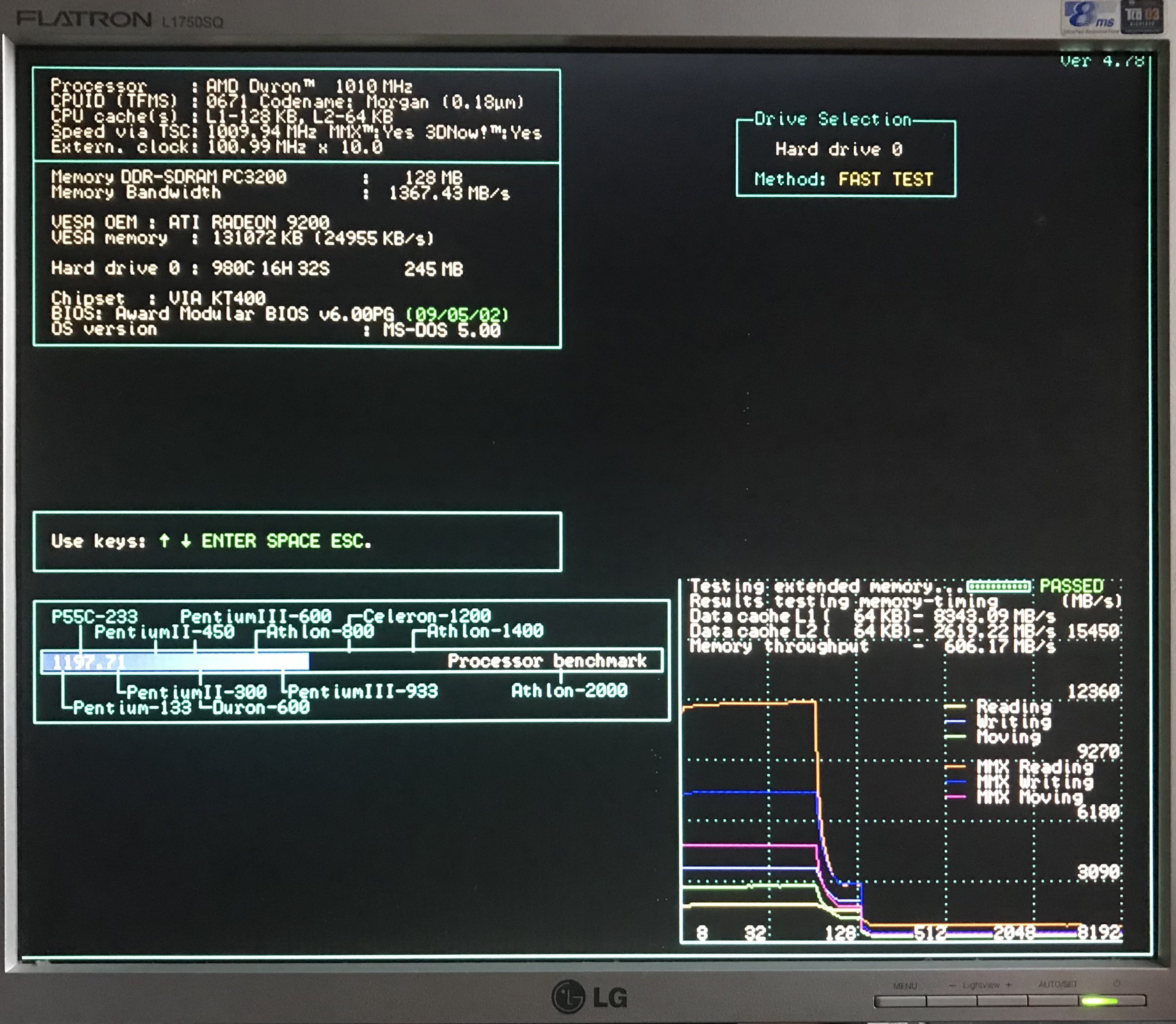Screen dimensions: 1176x1024
Task: Click the extended memory test progress bar
Action: tap(998, 586)
